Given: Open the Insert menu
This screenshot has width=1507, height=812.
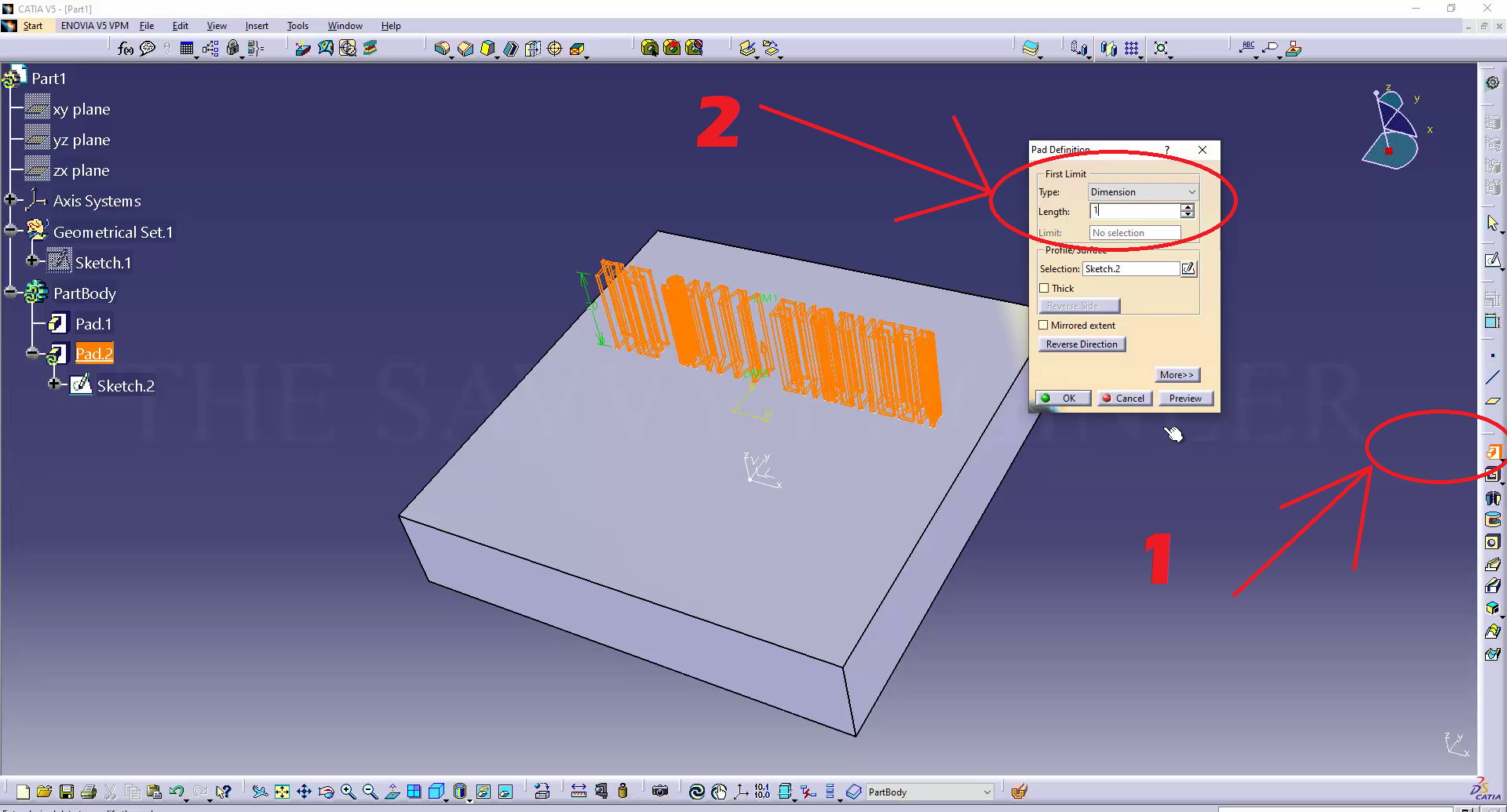Looking at the screenshot, I should coord(257,26).
